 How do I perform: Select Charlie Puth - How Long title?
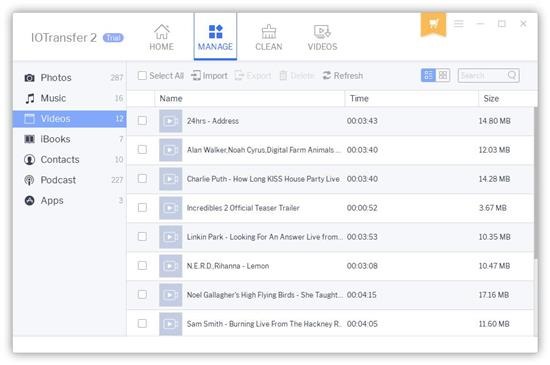coord(263,179)
